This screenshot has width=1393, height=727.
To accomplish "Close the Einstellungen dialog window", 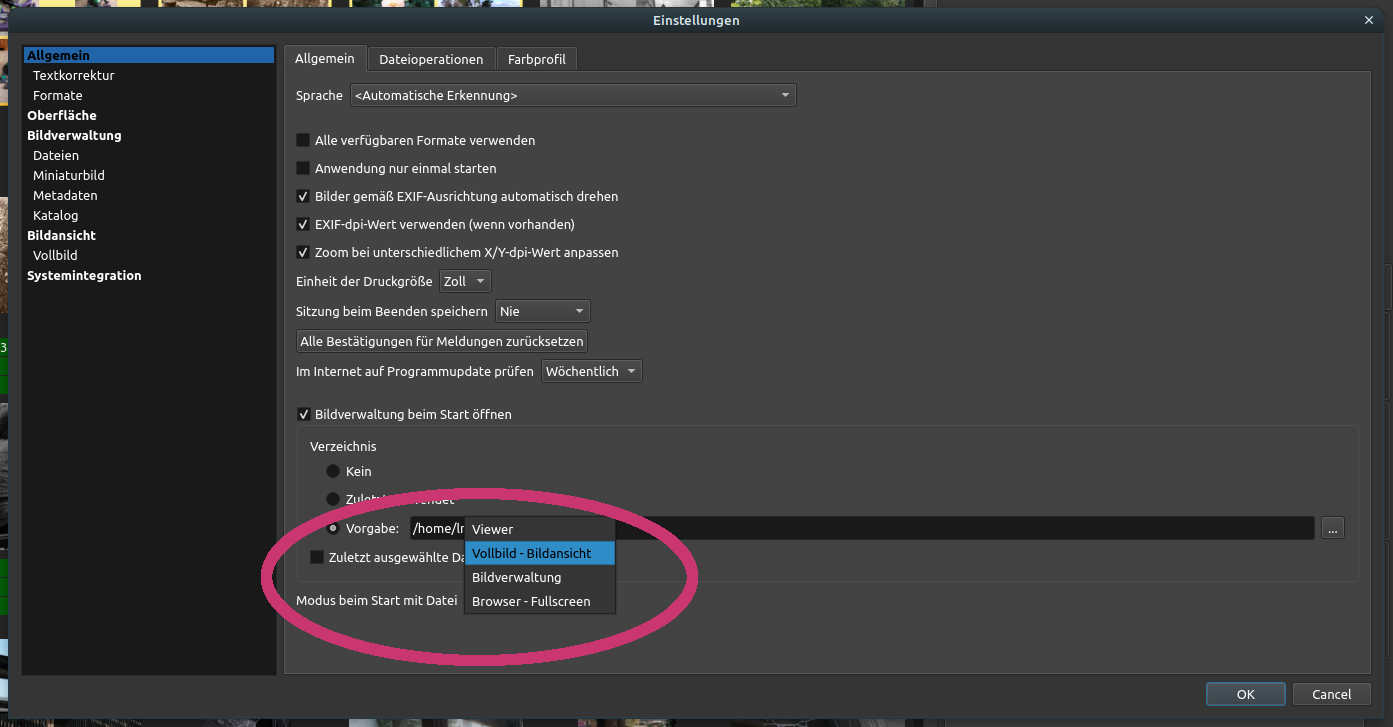I will tap(1368, 20).
